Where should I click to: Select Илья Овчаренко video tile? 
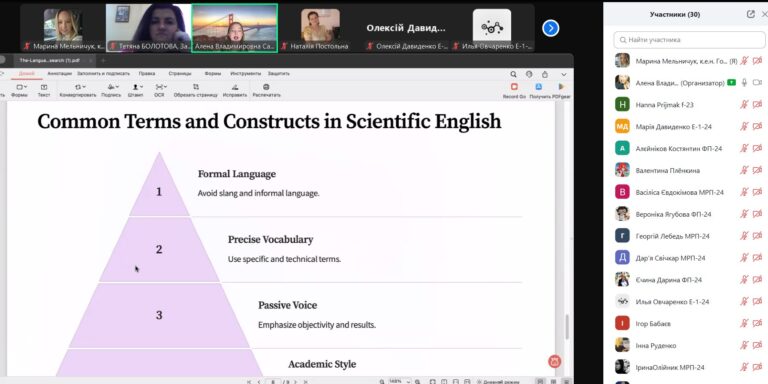[x=492, y=27]
